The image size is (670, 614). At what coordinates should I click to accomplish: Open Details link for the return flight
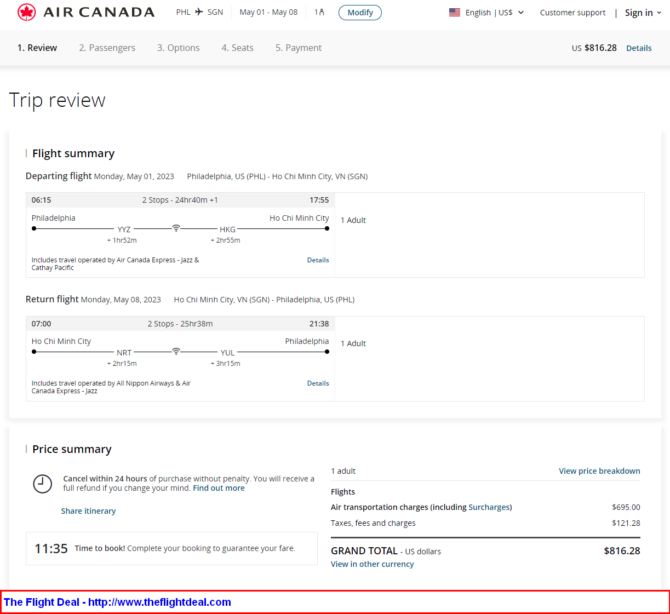click(318, 383)
